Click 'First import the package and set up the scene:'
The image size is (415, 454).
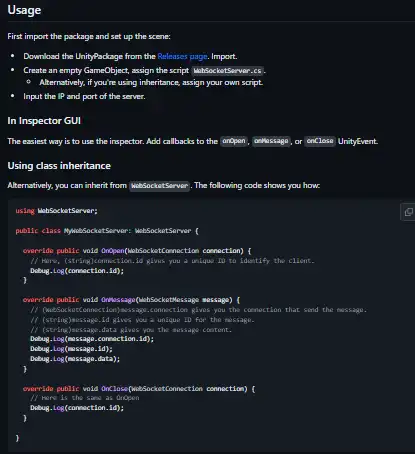89,36
